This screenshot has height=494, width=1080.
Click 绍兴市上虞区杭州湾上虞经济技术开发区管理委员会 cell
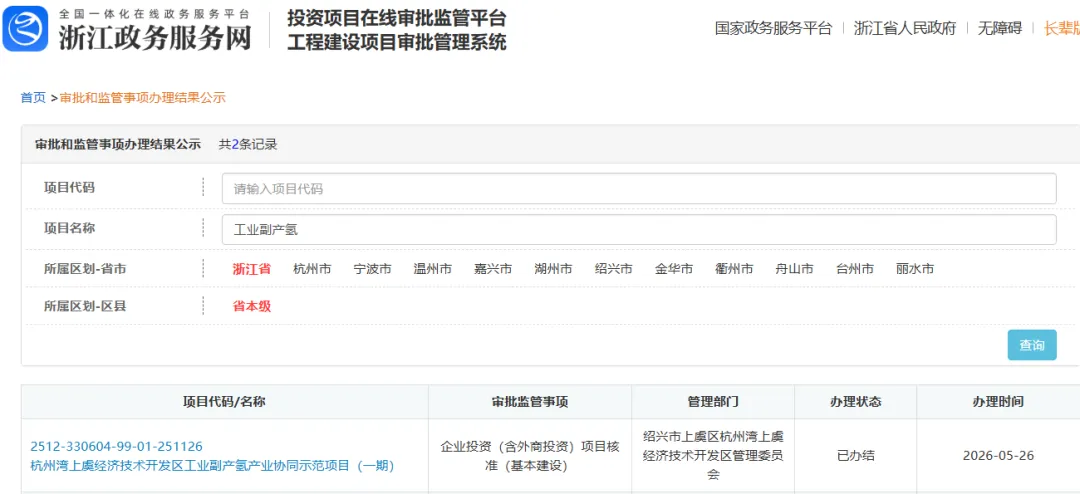[713, 455]
